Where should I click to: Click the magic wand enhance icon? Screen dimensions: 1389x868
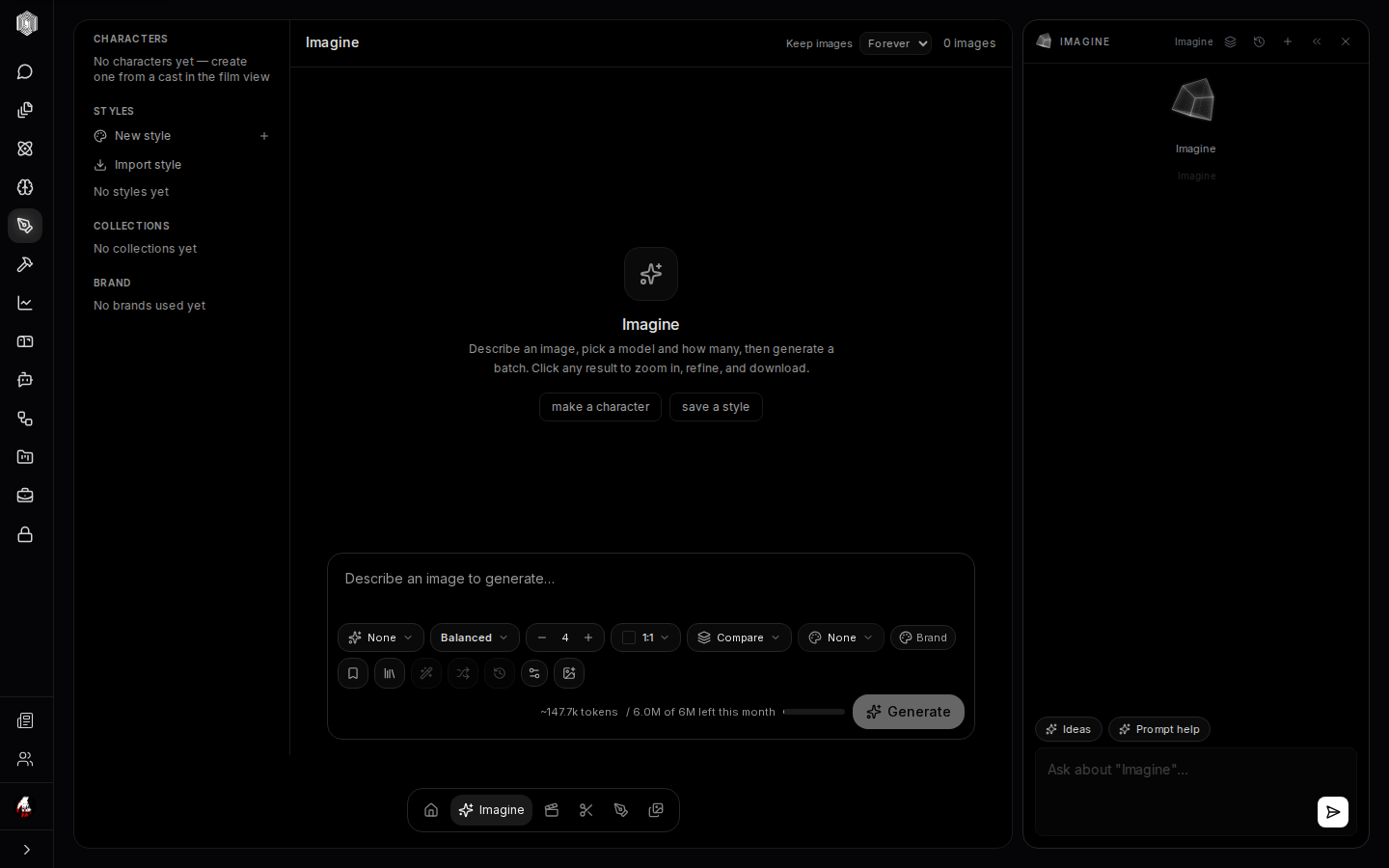[x=426, y=673]
